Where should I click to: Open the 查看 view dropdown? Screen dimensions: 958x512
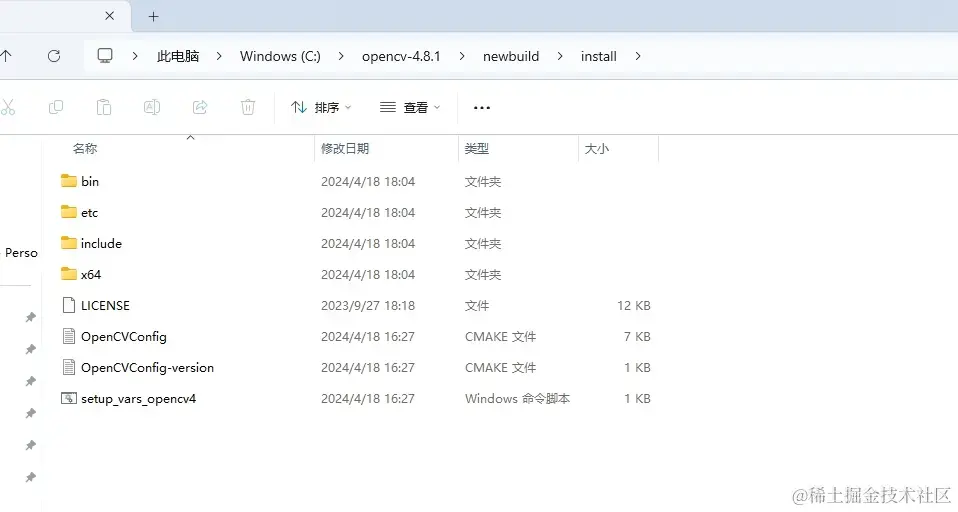coord(410,108)
